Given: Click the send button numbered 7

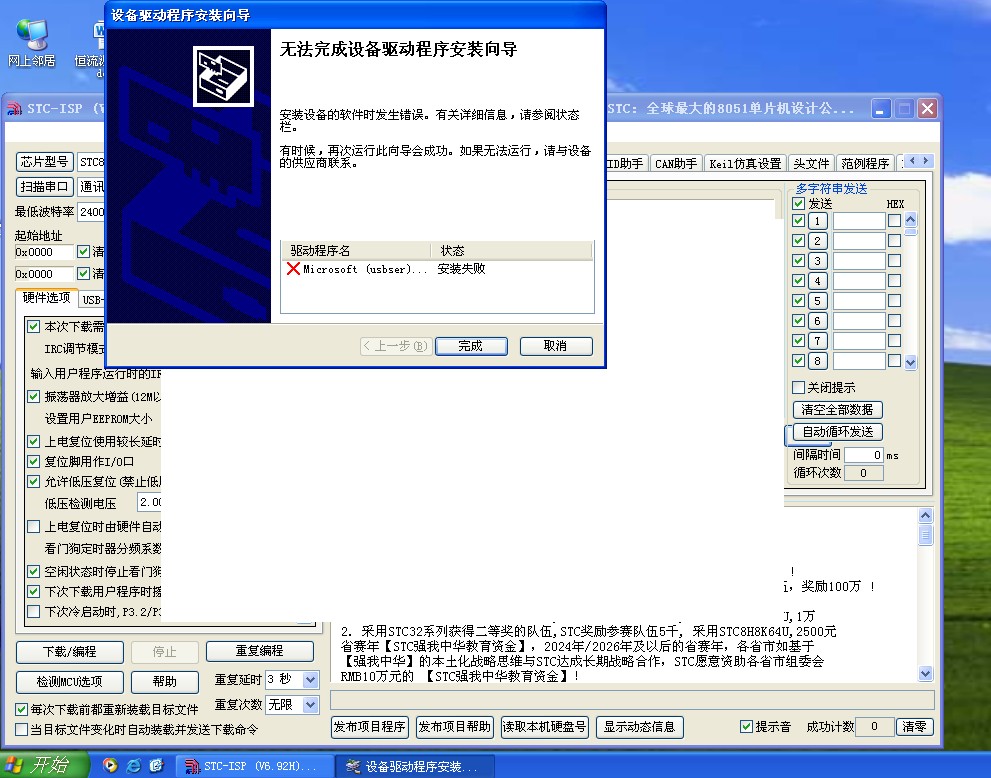Looking at the screenshot, I should coord(817,341).
